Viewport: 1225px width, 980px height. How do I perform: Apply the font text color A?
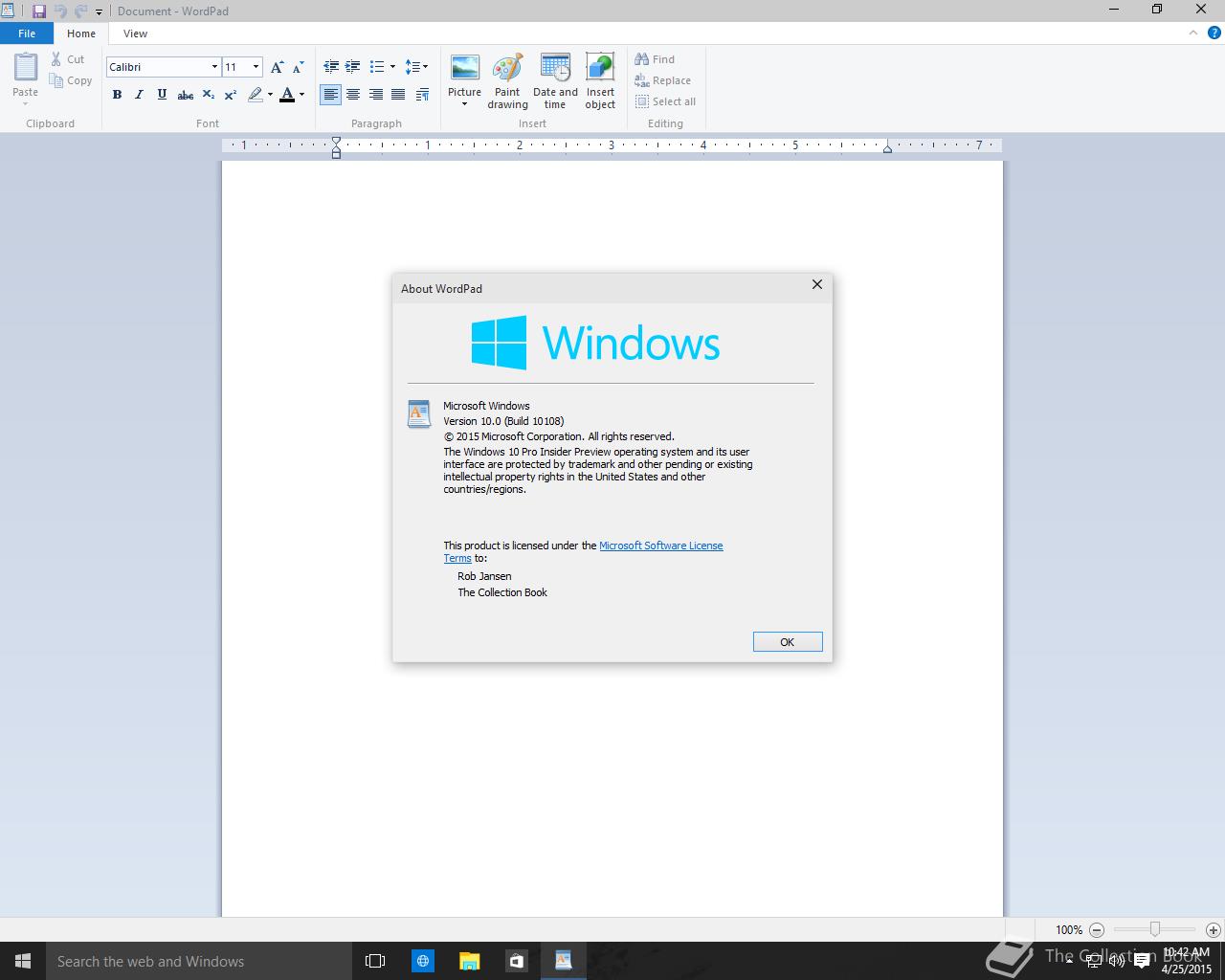pos(287,95)
